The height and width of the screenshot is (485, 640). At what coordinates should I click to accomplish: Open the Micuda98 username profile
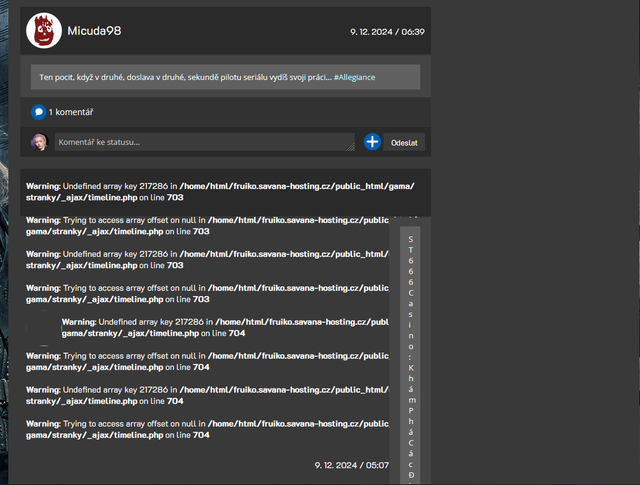(x=94, y=31)
